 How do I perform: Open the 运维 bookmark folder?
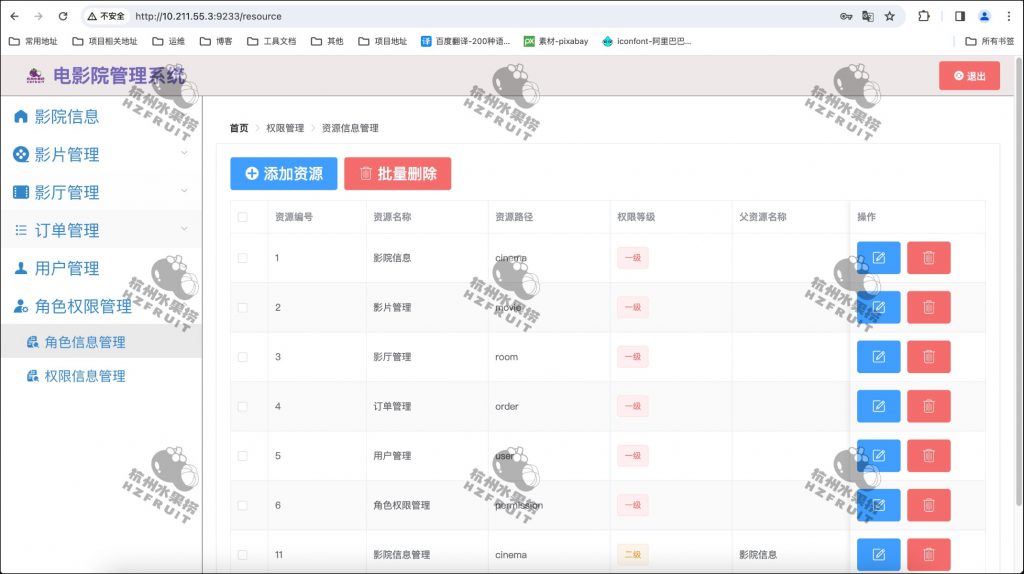pos(168,41)
